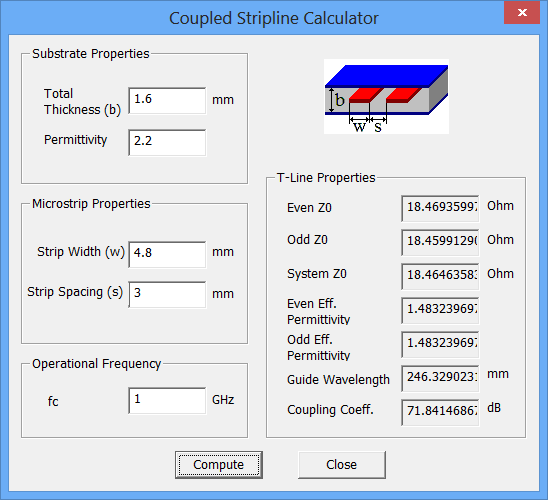
Task: Click the Total Thickness (b) label
Action: 82,102
